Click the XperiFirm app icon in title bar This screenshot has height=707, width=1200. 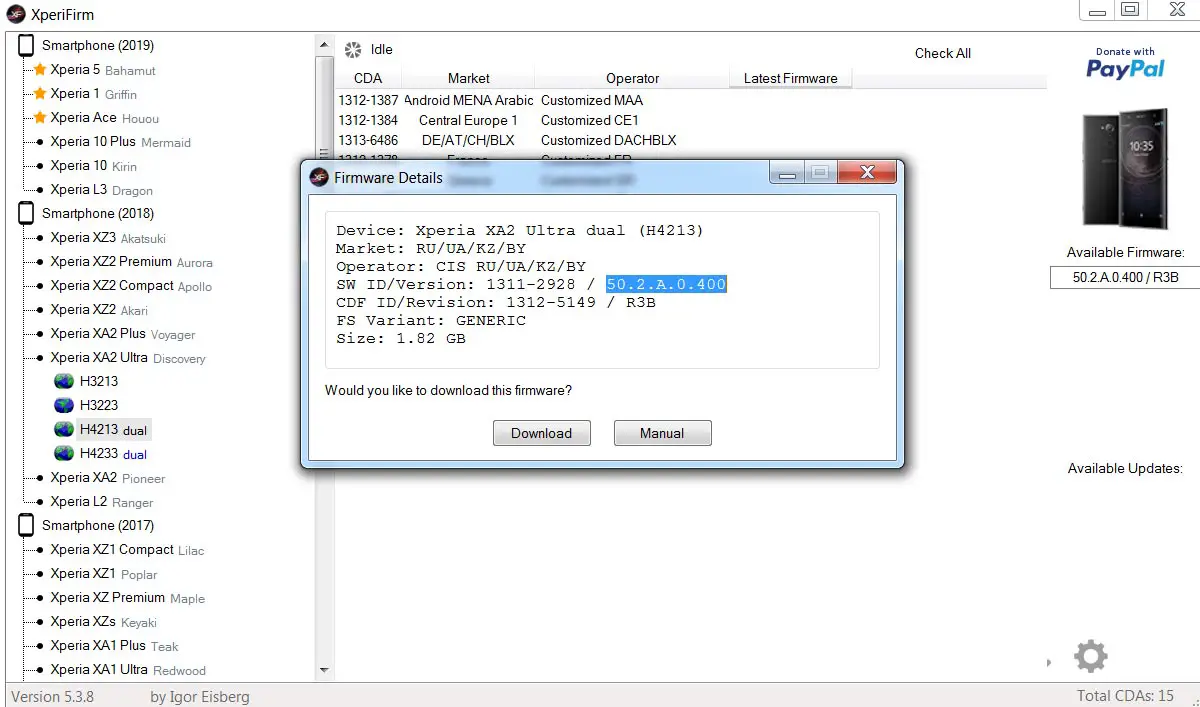(16, 15)
